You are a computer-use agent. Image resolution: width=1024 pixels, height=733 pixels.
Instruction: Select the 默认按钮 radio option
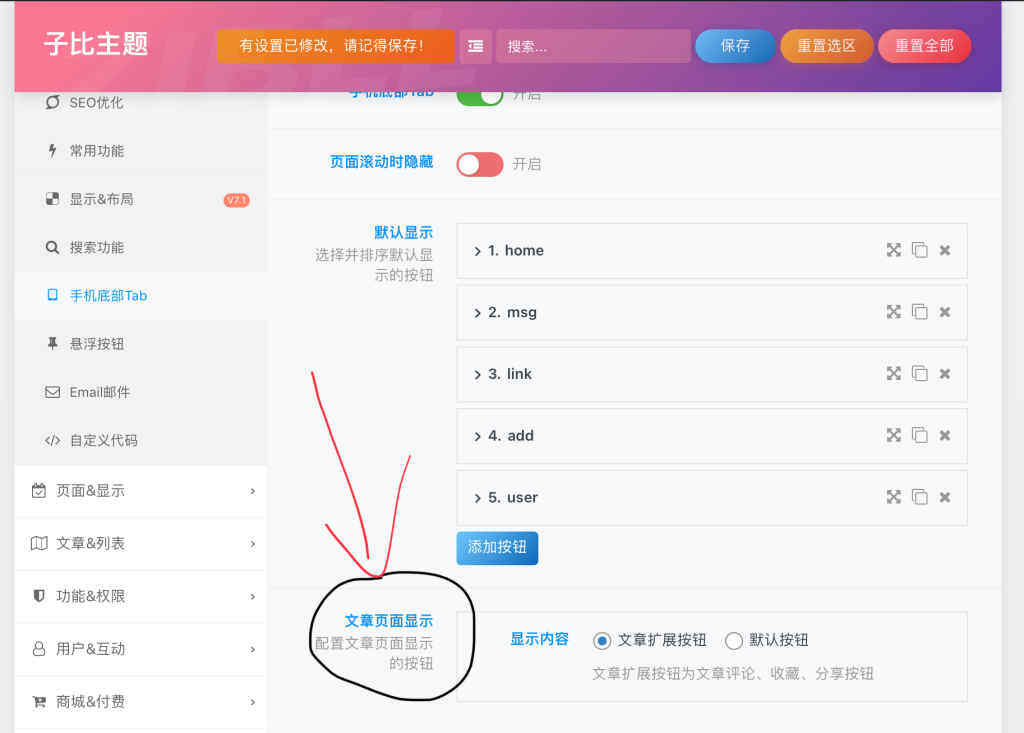(x=734, y=640)
